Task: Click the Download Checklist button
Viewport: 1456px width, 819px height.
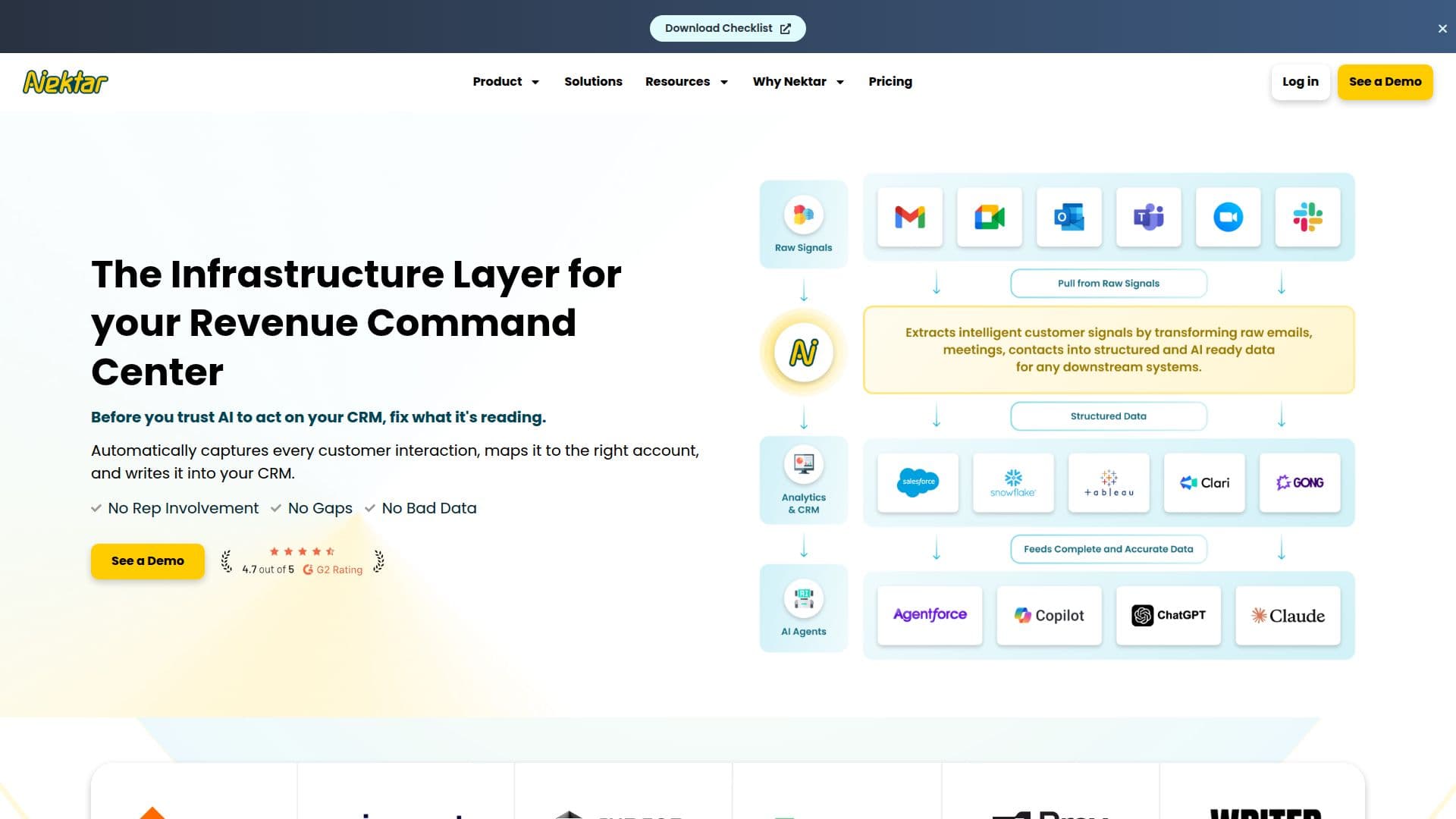Action: click(x=727, y=29)
